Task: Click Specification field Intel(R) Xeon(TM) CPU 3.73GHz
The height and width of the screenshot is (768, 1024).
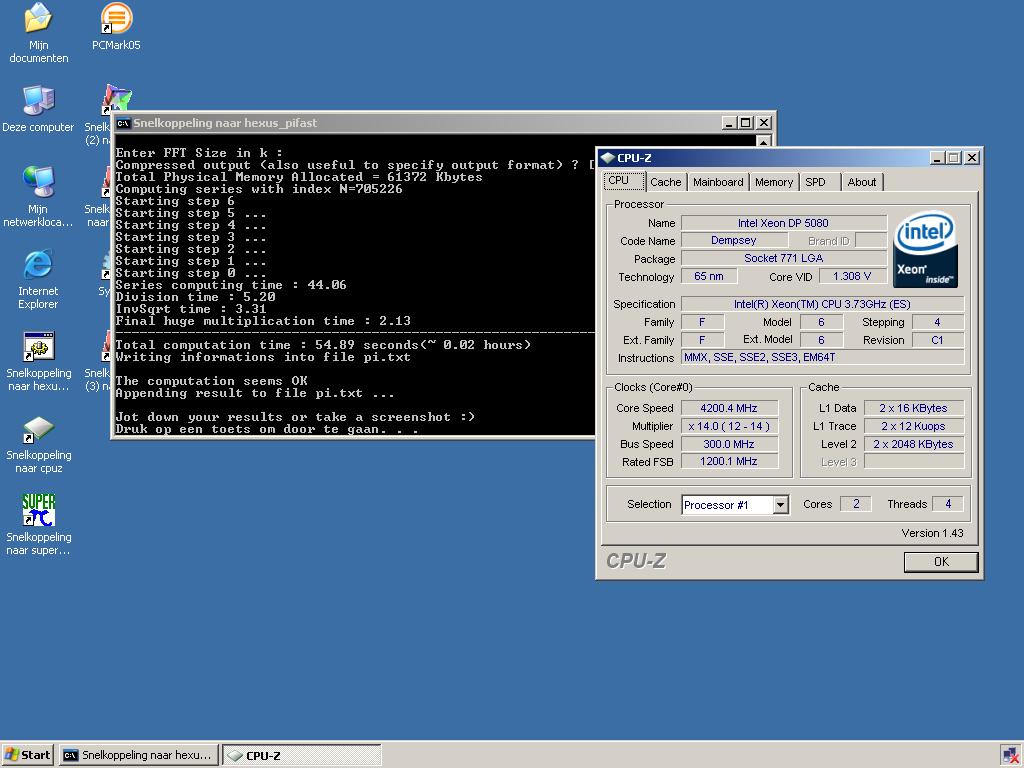Action: (822, 304)
